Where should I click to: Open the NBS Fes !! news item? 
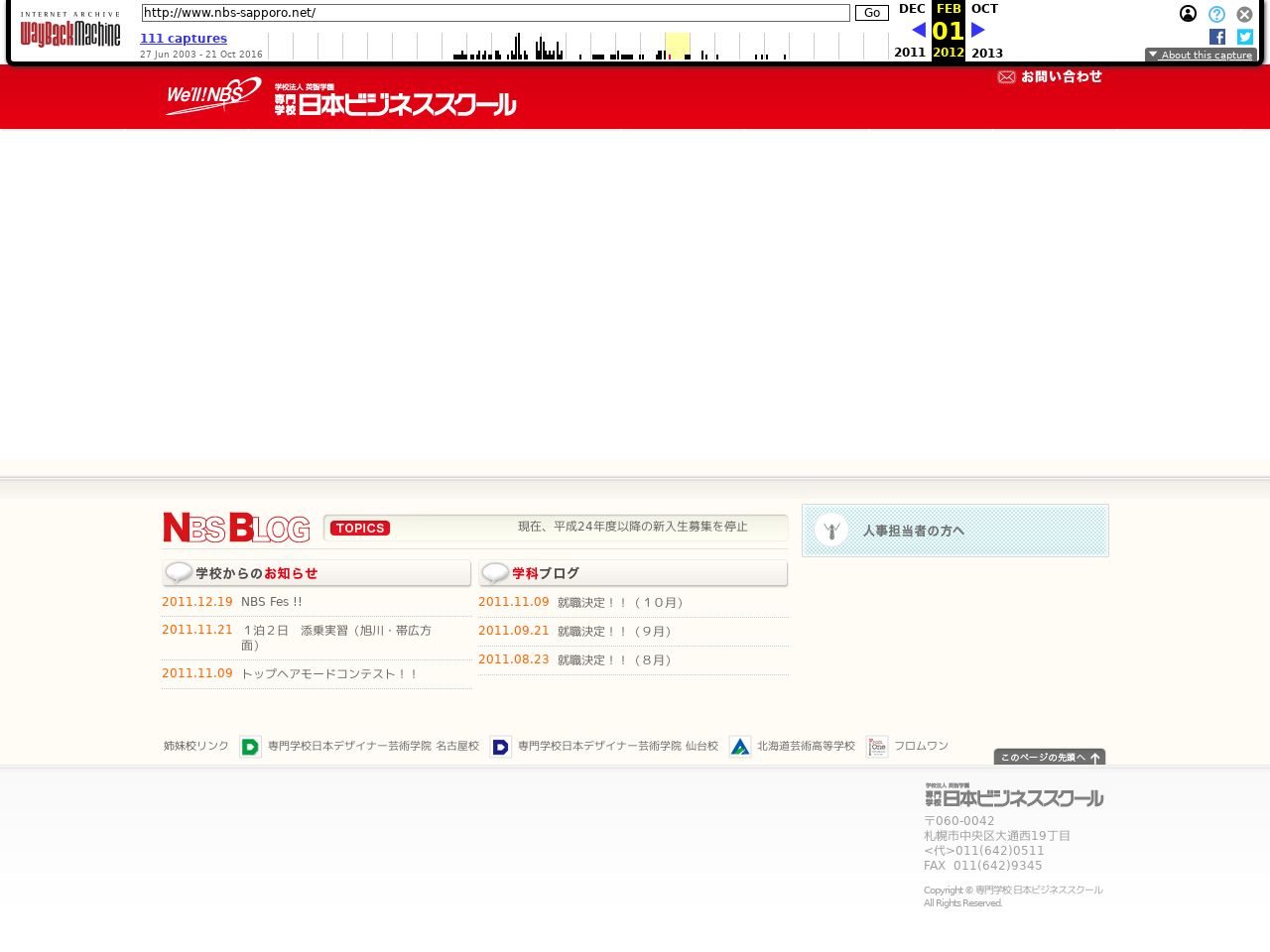(271, 602)
